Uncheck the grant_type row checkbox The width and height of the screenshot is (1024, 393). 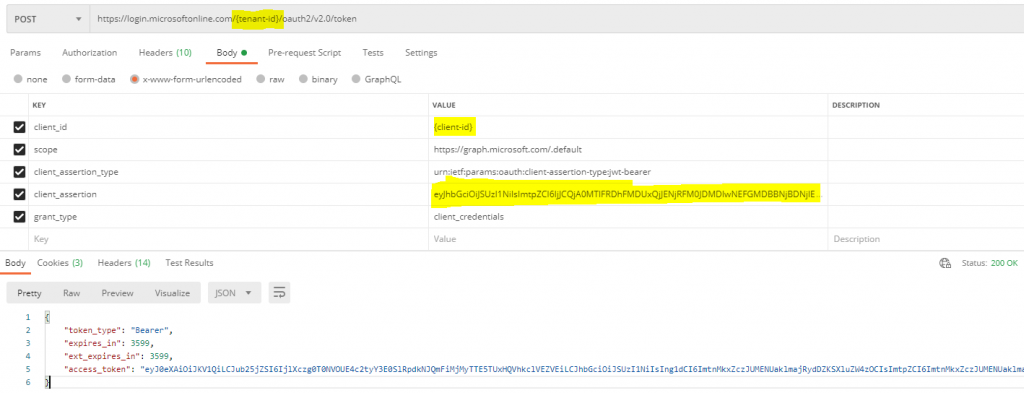[20, 216]
